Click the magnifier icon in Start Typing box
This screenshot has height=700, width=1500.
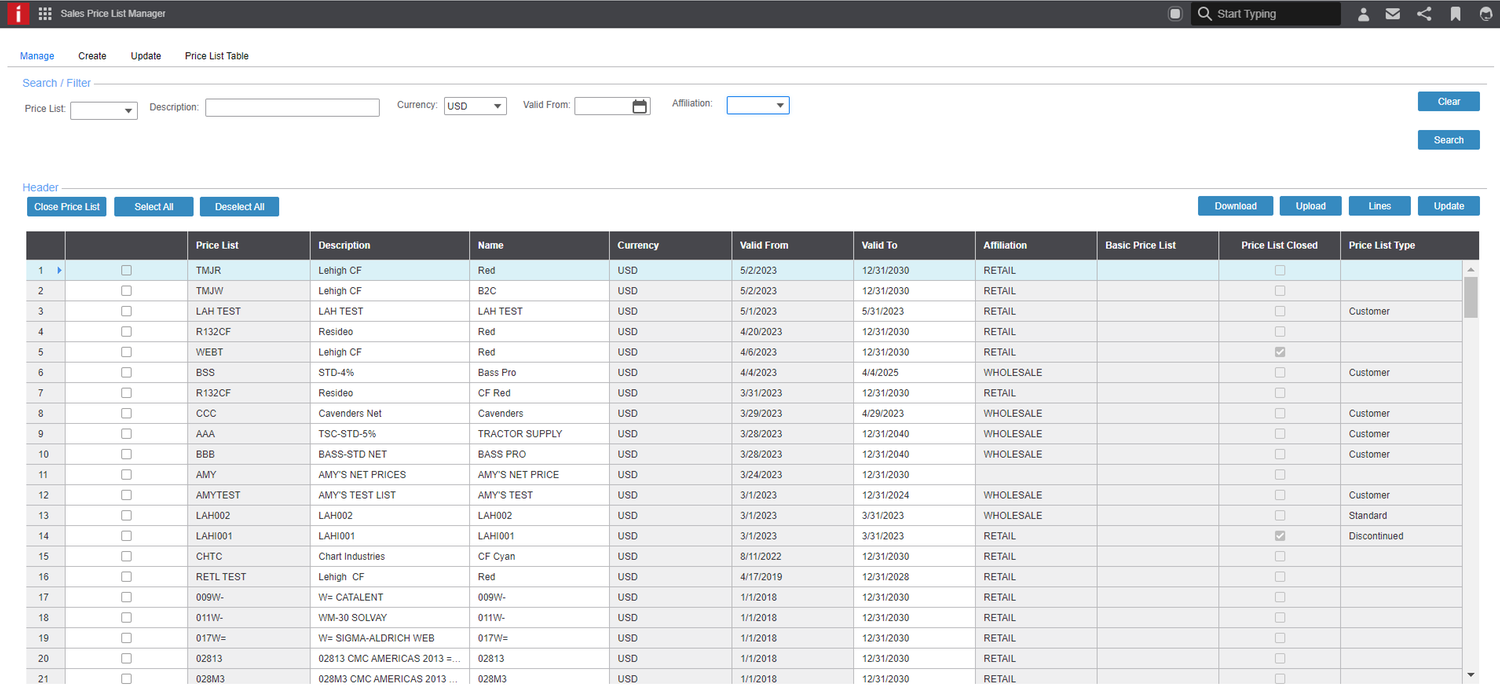(1204, 14)
